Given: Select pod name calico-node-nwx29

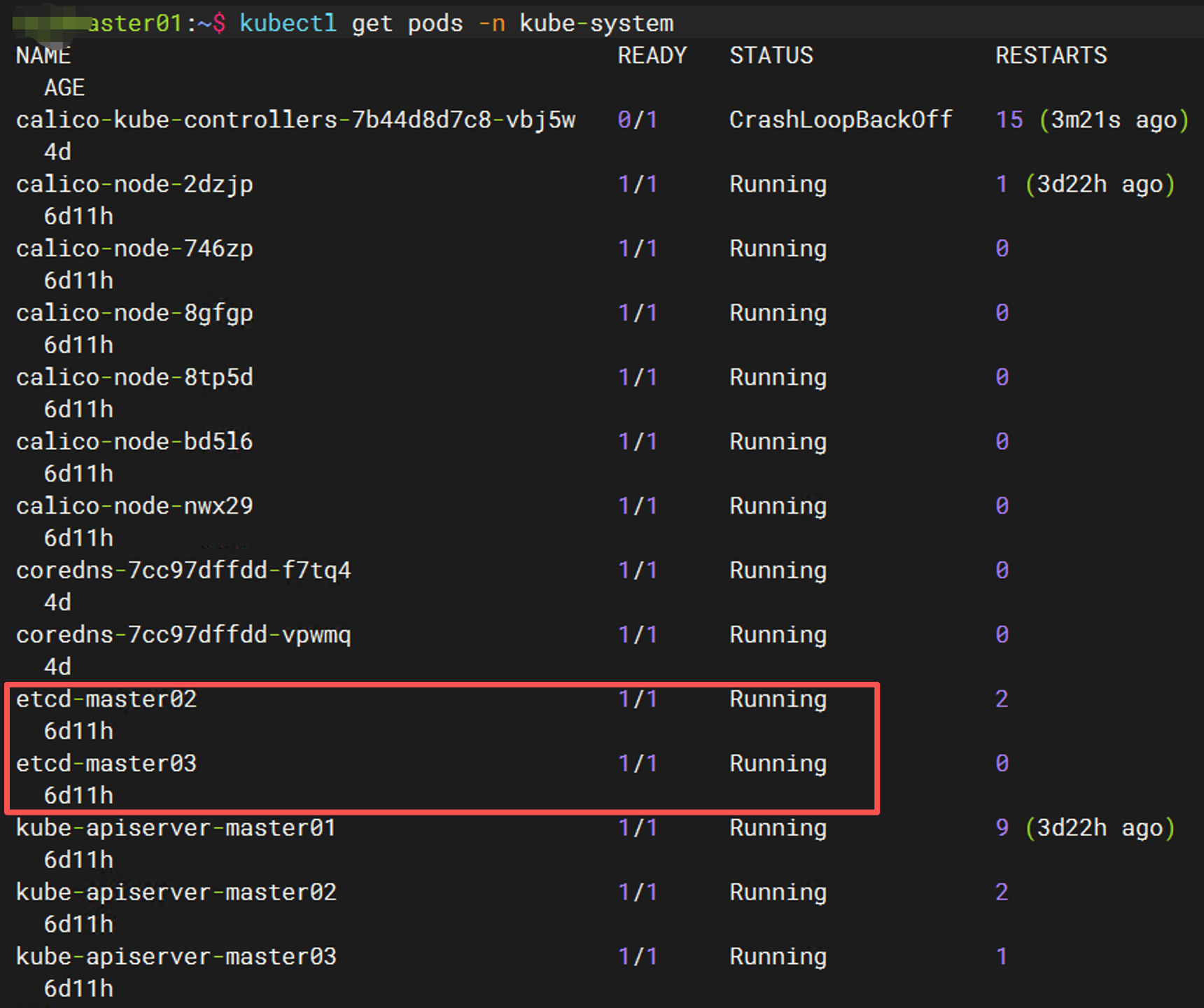Looking at the screenshot, I should pos(134,506).
